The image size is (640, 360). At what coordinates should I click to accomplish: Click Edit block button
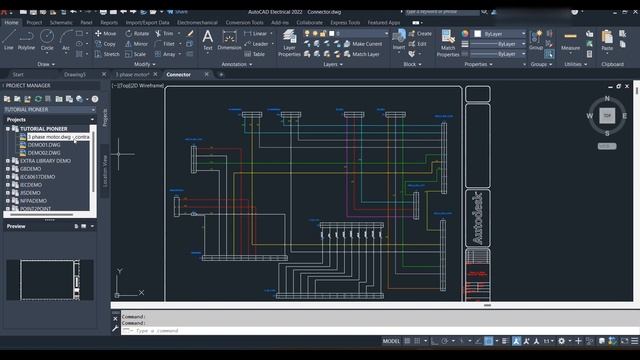point(418,44)
